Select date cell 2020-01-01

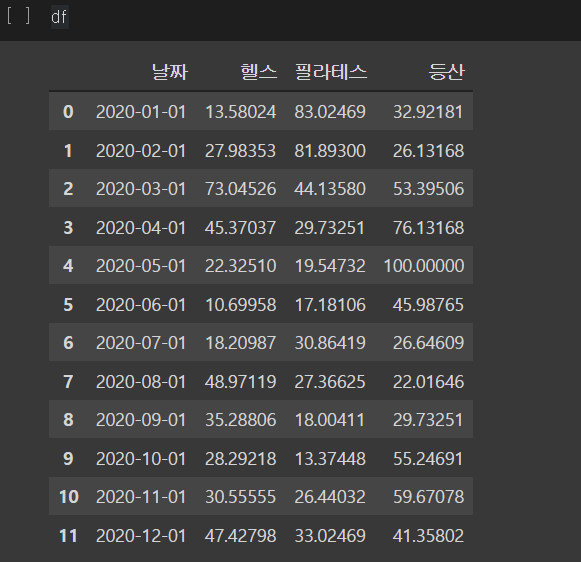pyautogui.click(x=141, y=112)
